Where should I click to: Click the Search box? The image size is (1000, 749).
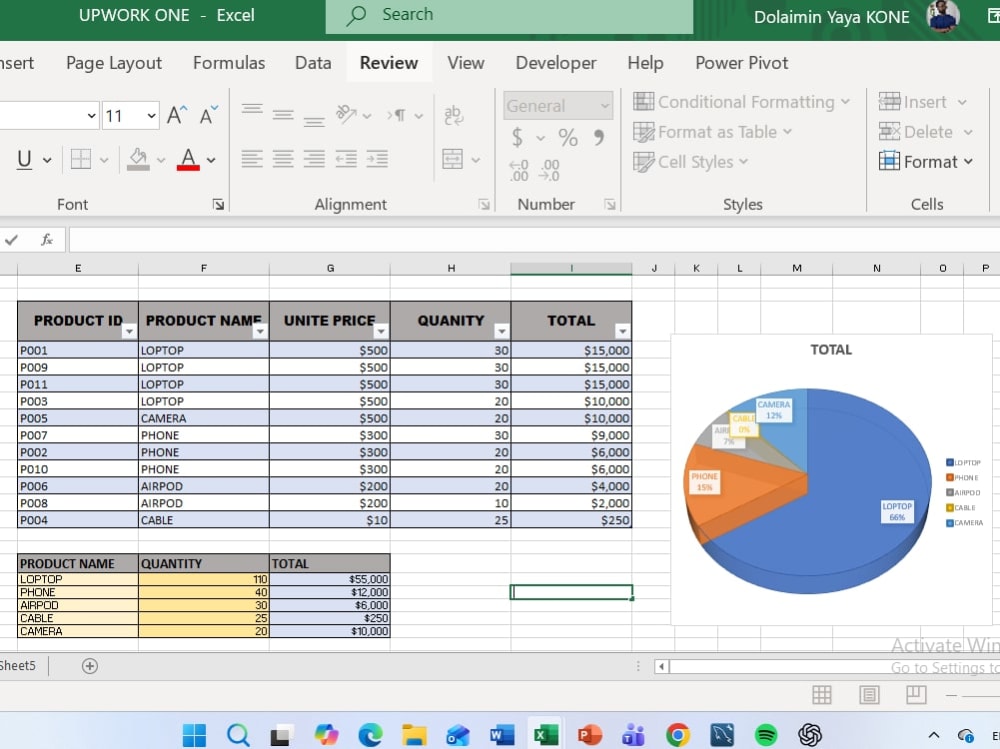510,15
